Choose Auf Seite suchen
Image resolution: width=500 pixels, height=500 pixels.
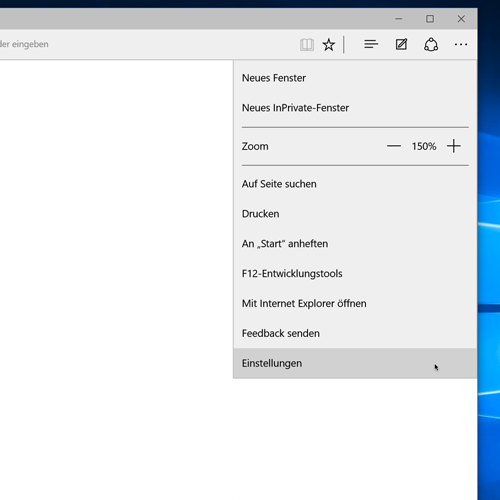point(355,184)
